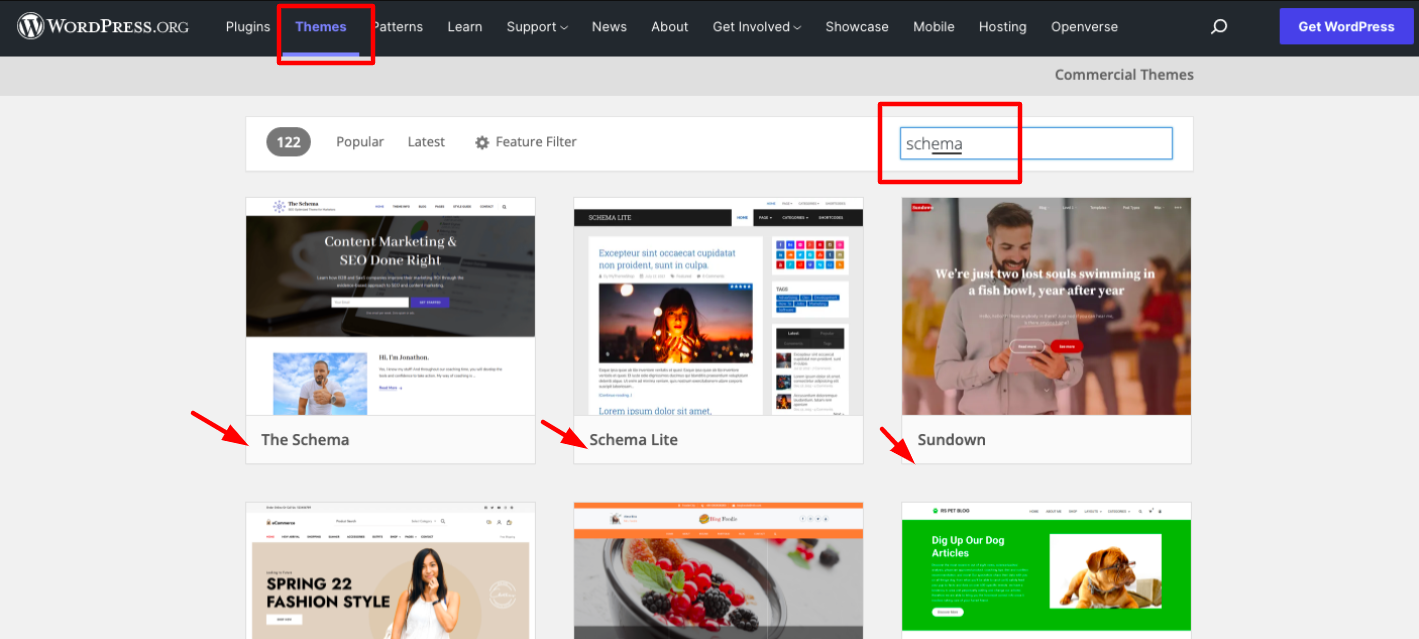This screenshot has height=639, width=1419.
Task: Open the Commercial Themes link
Action: (1123, 74)
